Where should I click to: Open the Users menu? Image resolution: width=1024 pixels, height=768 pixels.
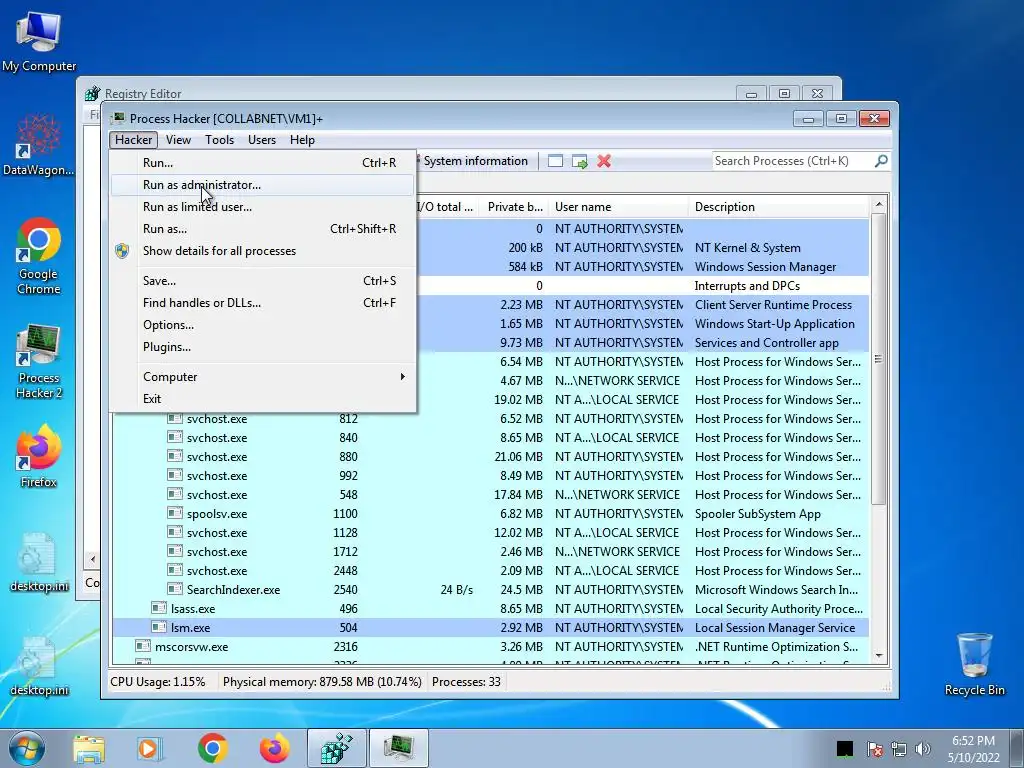coord(262,140)
